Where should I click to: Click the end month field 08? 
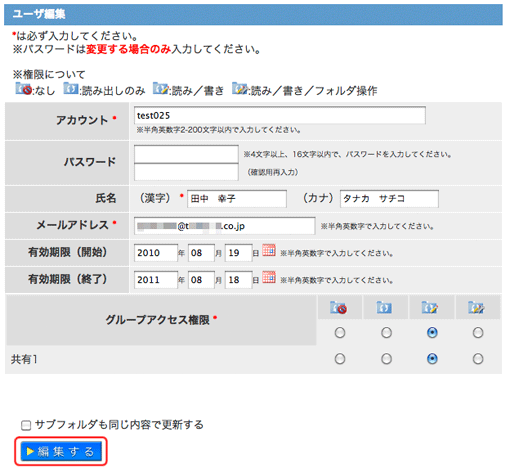(201, 280)
